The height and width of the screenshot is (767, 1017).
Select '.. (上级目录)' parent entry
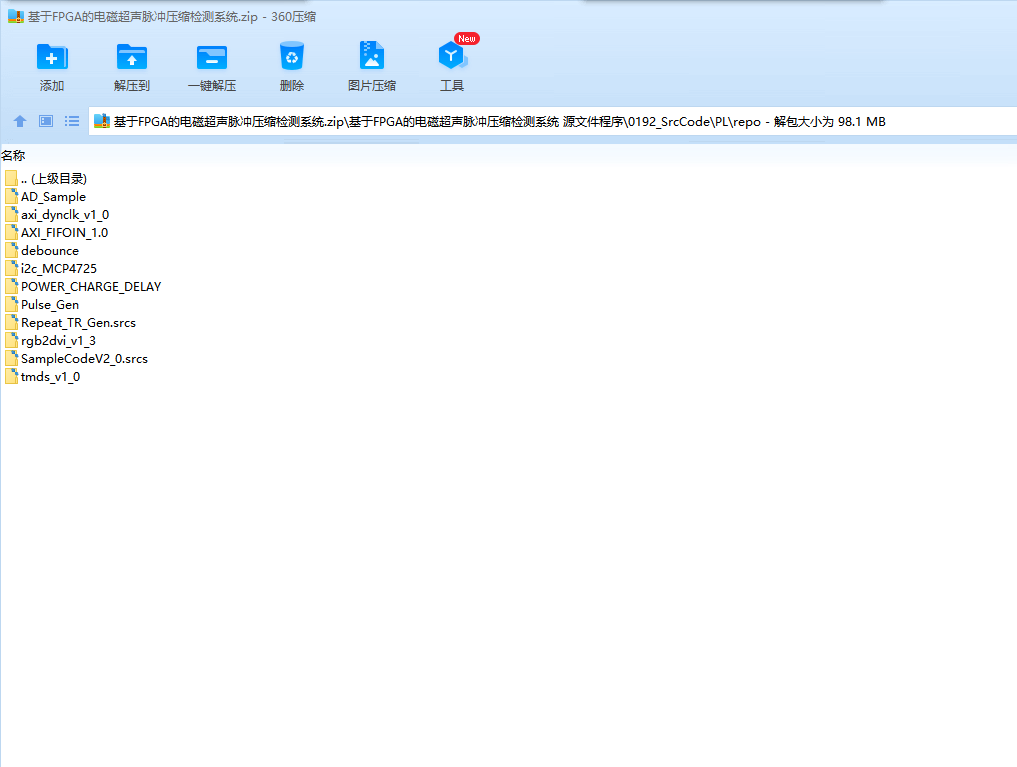coord(54,178)
